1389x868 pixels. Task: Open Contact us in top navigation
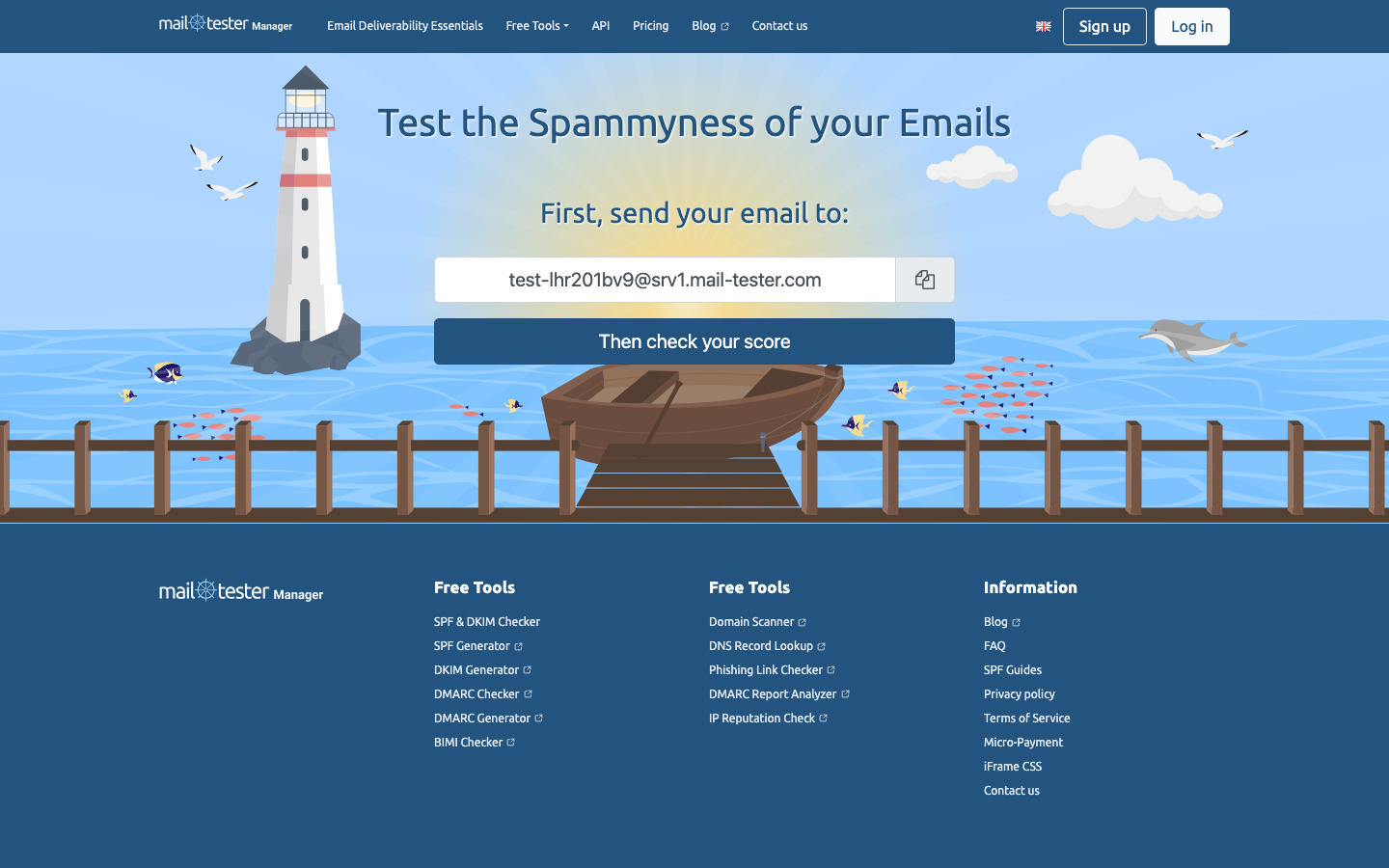(779, 26)
